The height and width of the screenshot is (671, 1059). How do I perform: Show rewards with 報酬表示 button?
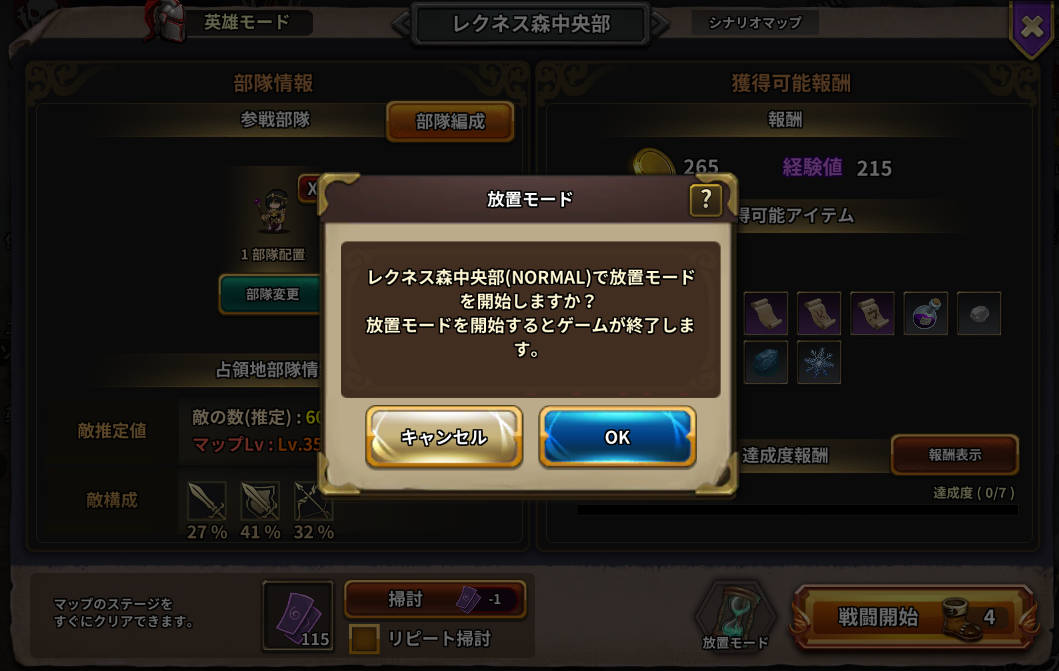coord(954,455)
